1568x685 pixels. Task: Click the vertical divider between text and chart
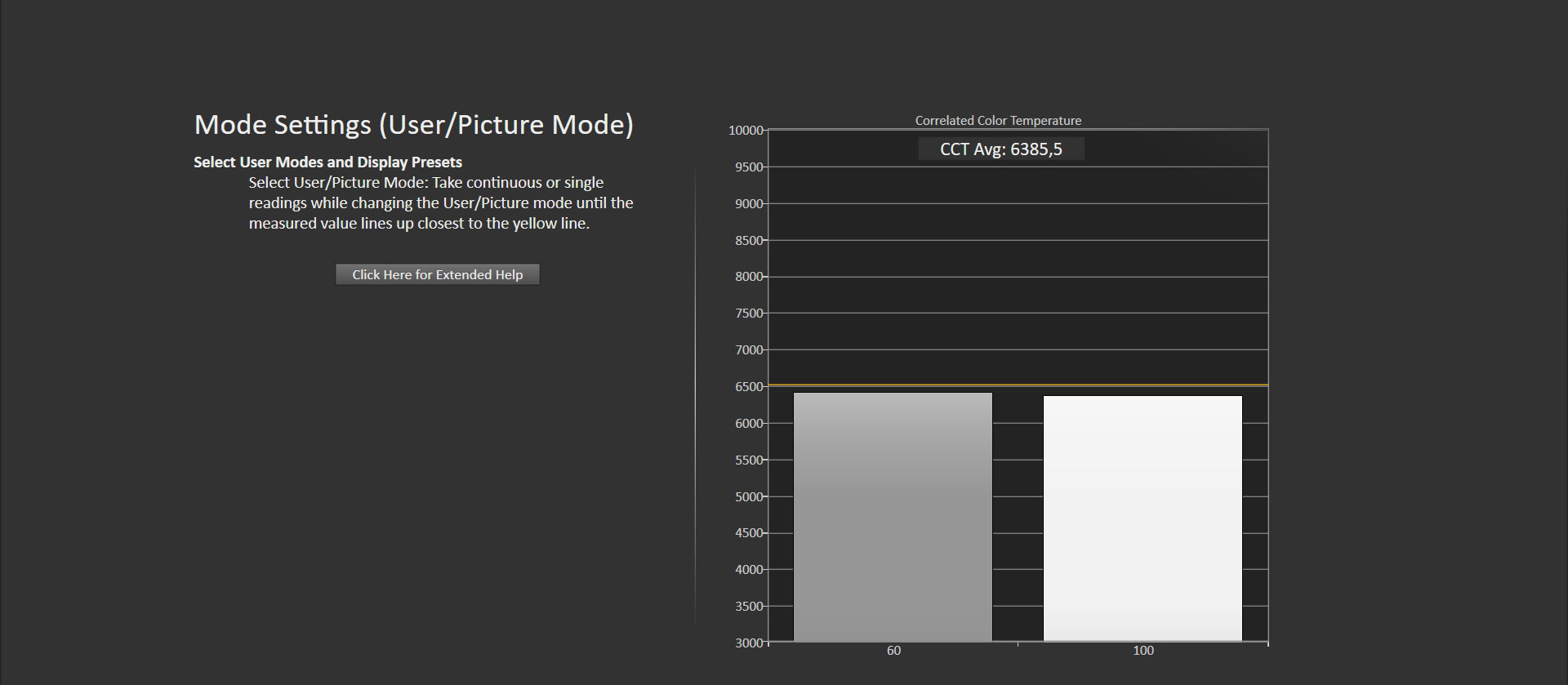click(x=695, y=396)
